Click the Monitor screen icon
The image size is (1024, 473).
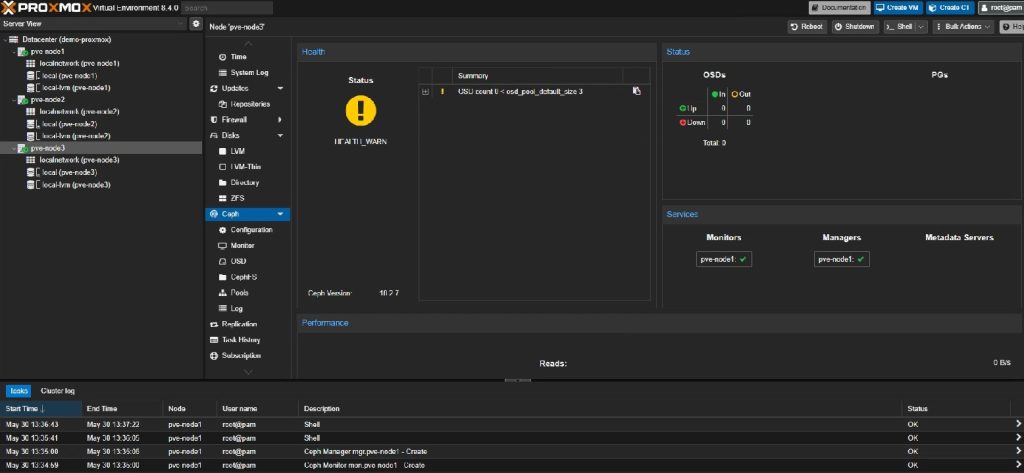223,246
